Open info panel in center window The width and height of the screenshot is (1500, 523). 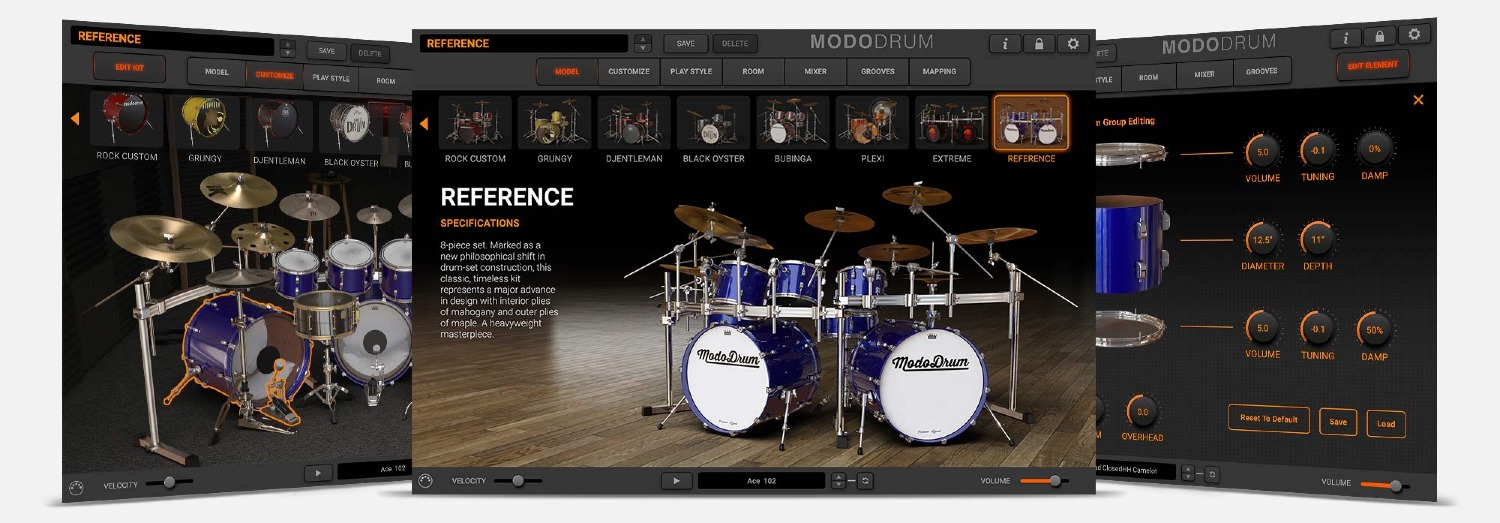[x=1005, y=44]
